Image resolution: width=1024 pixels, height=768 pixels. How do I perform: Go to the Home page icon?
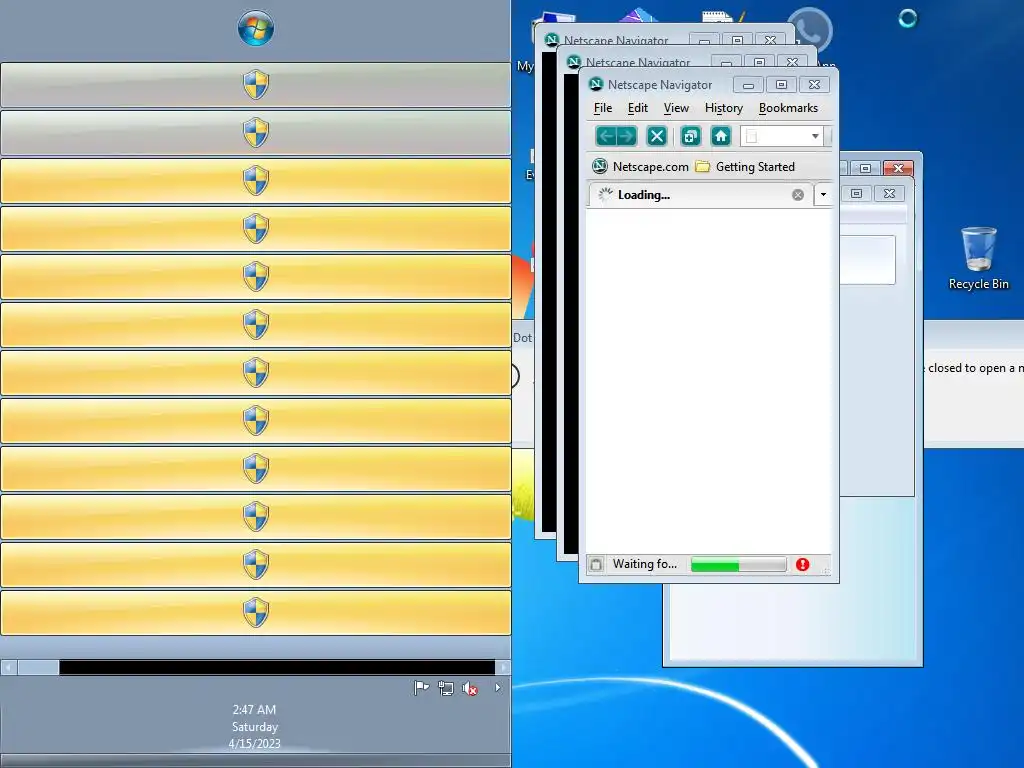click(720, 136)
